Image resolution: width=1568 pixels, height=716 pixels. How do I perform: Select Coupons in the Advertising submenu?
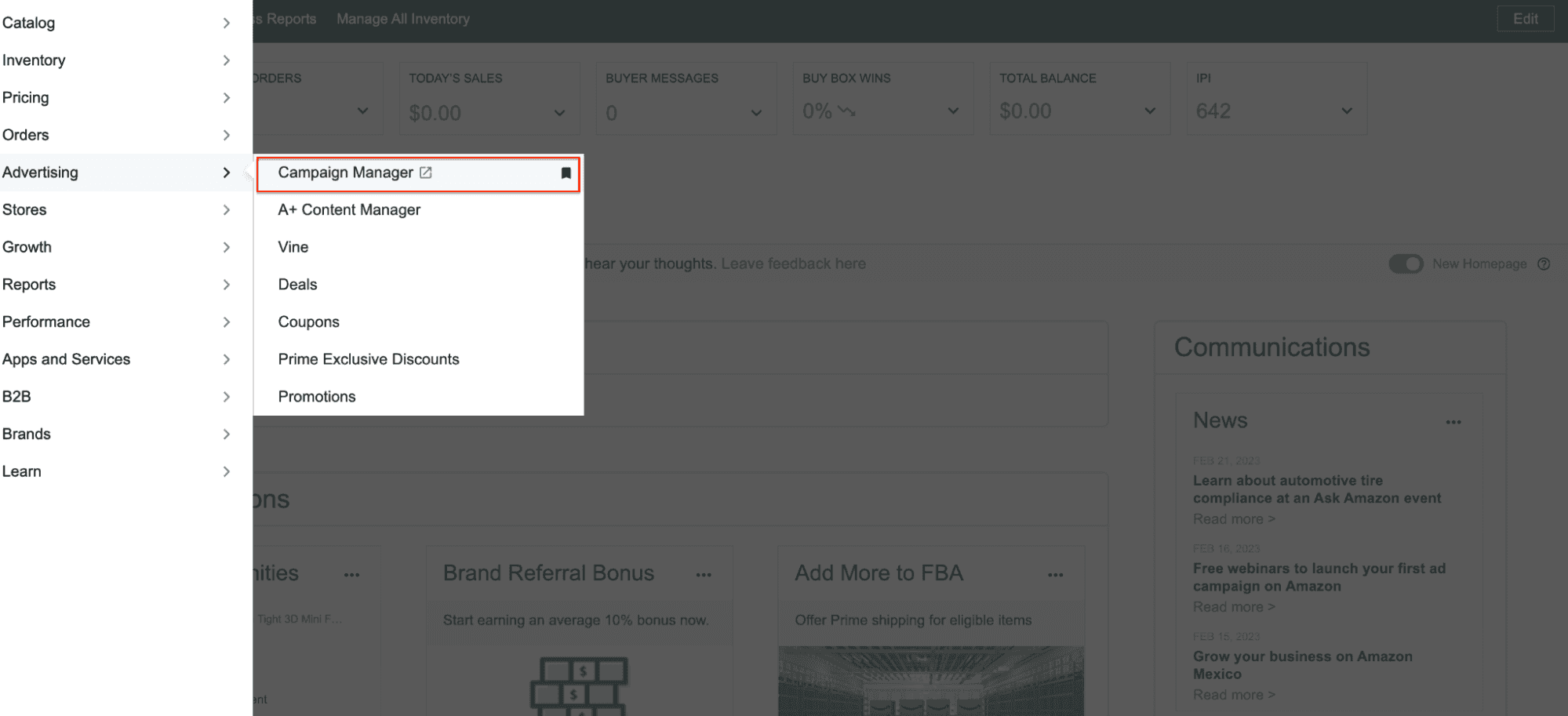(x=308, y=322)
